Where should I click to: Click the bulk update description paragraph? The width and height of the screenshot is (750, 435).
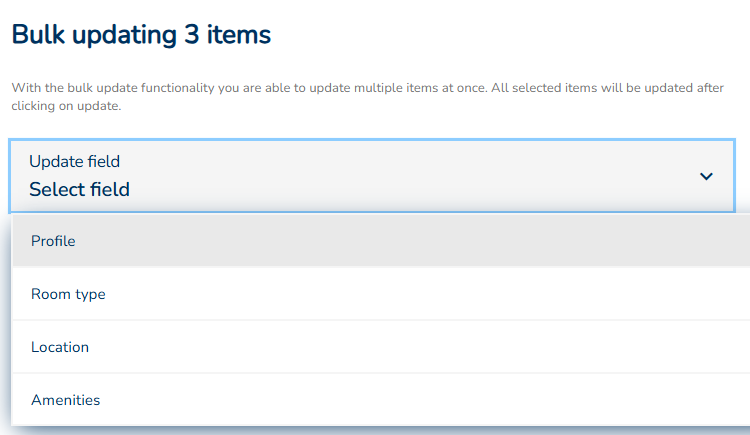click(x=367, y=97)
